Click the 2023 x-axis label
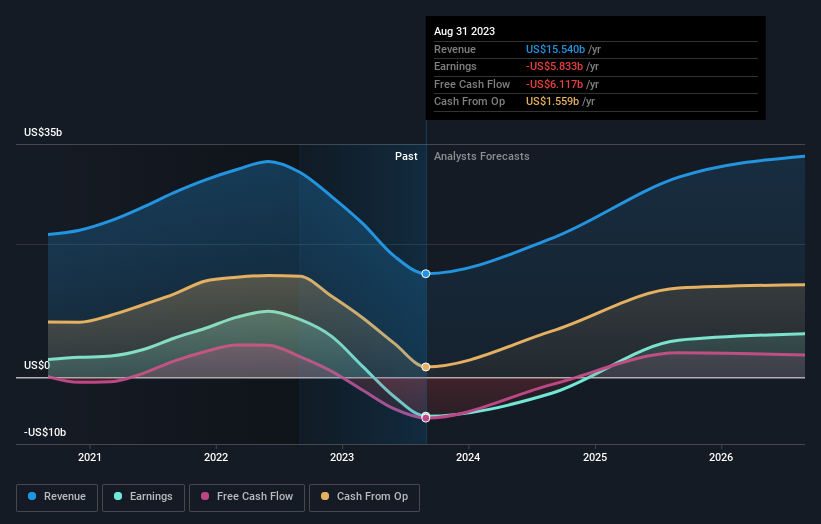Viewport: 821px width, 524px height. 342,458
